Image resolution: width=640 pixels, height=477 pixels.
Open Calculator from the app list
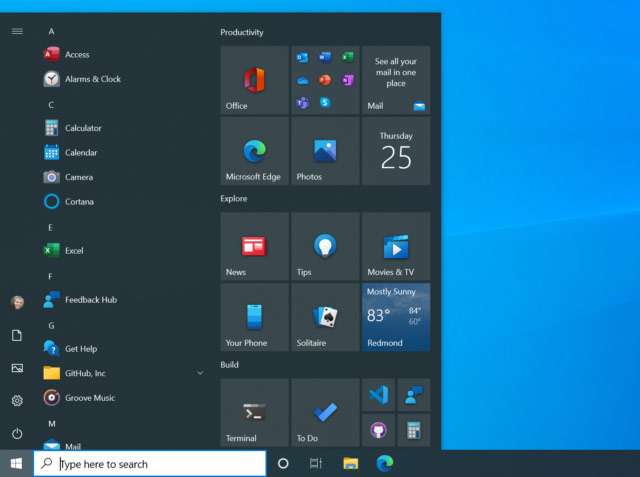(x=83, y=128)
